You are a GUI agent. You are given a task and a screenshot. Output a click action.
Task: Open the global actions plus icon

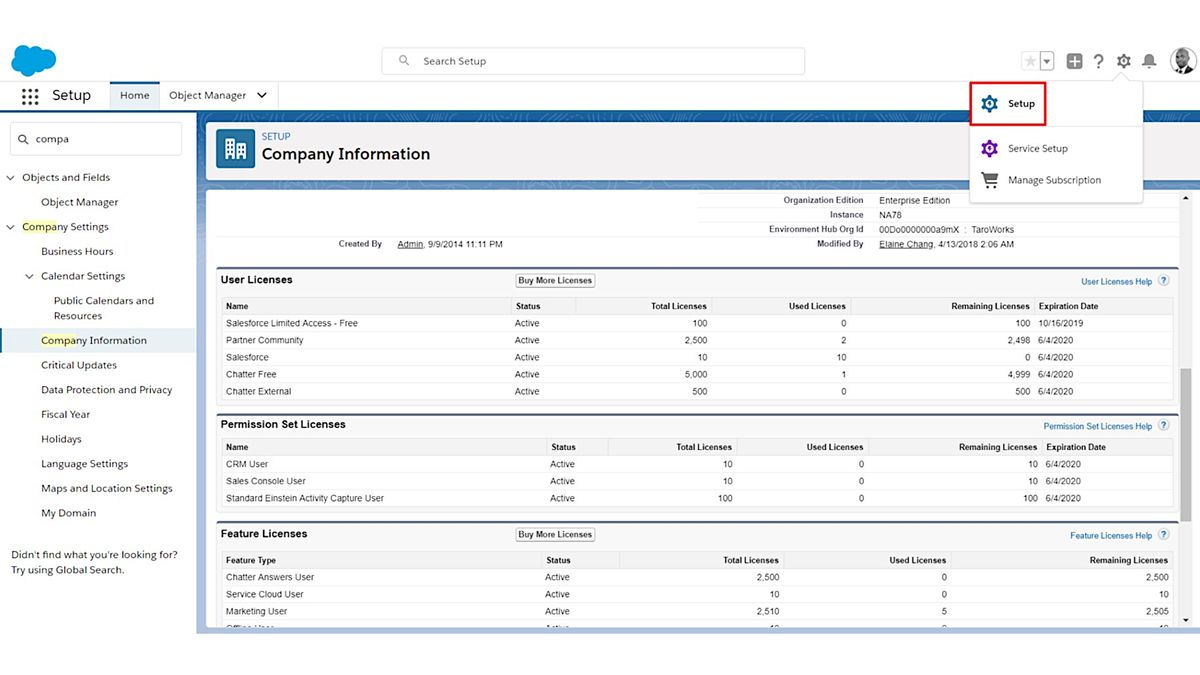tap(1074, 61)
